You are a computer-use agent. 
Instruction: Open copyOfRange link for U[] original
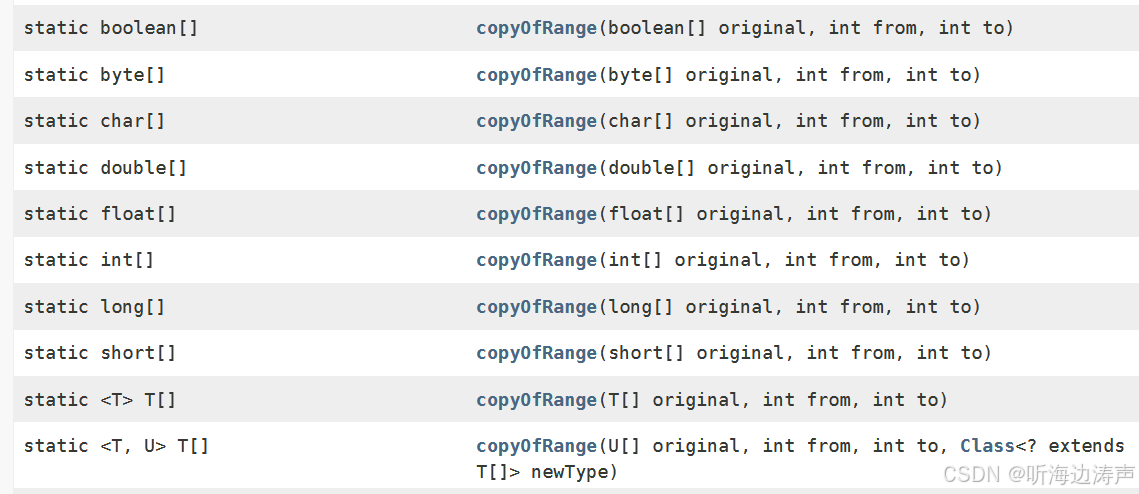[537, 446]
